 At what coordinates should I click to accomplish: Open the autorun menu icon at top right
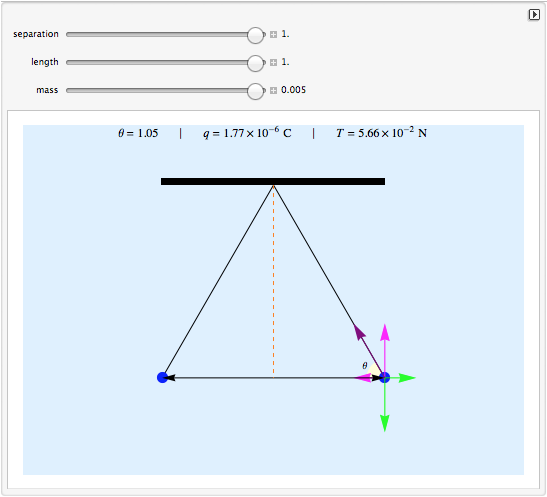pos(534,15)
